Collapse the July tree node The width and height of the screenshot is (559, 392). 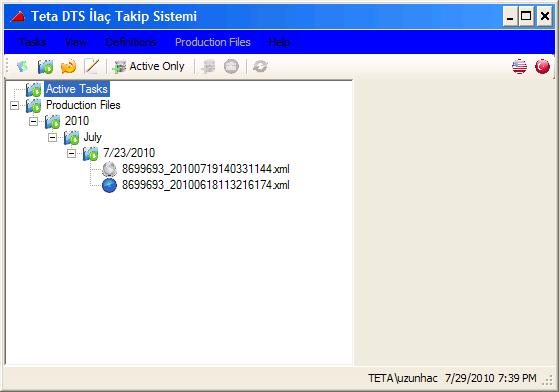point(52,138)
